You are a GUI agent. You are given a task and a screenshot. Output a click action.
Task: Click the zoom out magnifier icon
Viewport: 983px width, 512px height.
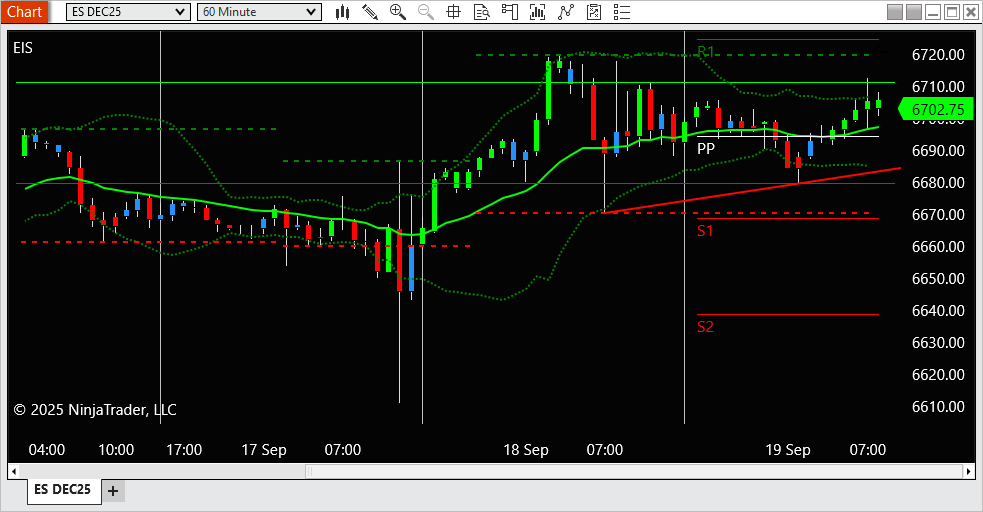point(426,12)
